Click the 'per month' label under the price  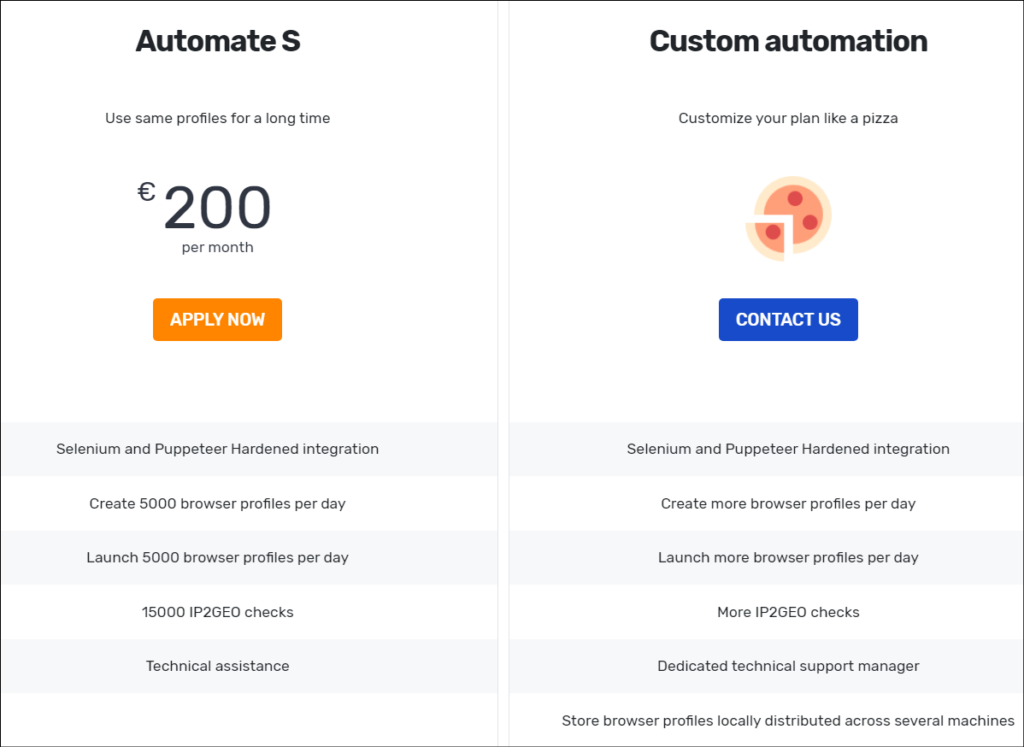[x=217, y=247]
